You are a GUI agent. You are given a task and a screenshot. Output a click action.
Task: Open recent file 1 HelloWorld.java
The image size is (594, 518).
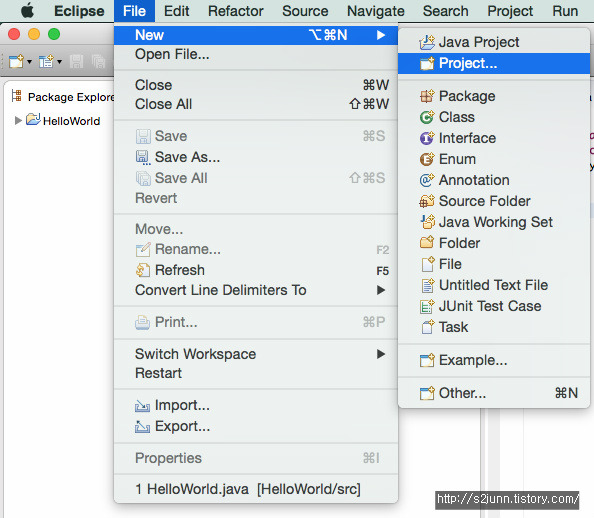256,489
